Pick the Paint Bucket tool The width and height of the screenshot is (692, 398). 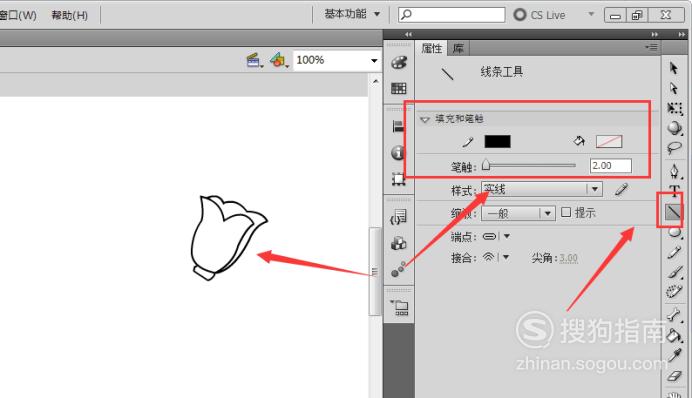[x=674, y=335]
